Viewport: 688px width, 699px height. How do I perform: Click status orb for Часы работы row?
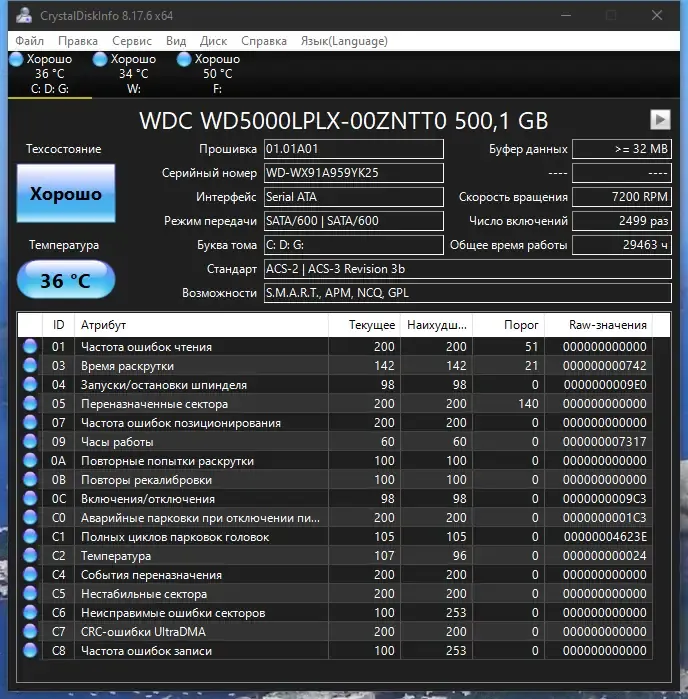pyautogui.click(x=30, y=441)
